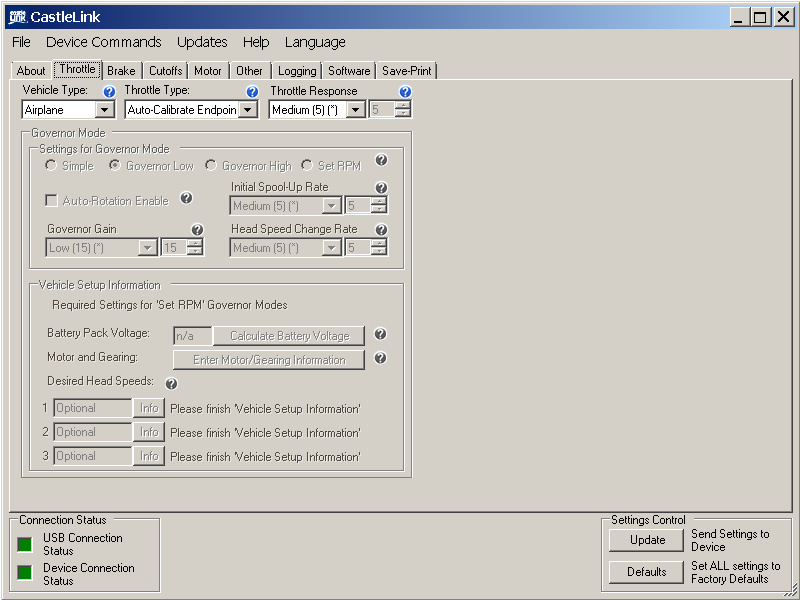Click the Update button
This screenshot has width=800, height=600.
pos(647,540)
